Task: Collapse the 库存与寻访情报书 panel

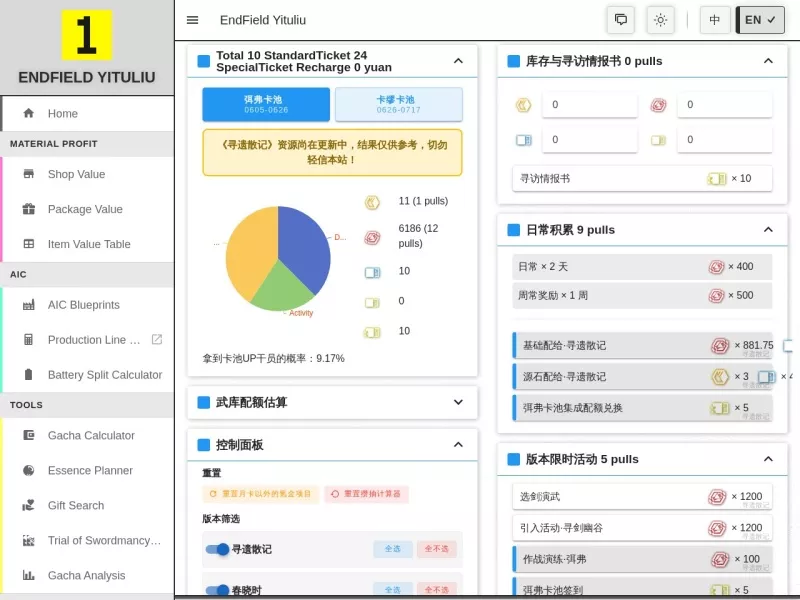Action: pos(768,61)
